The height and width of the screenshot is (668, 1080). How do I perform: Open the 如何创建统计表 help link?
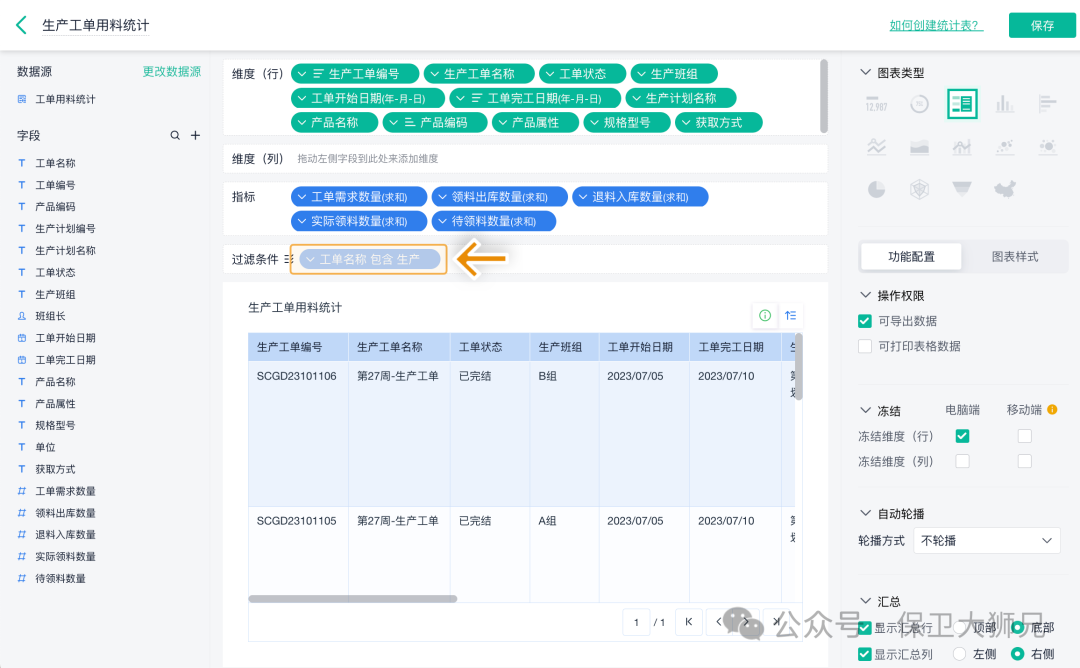[936, 25]
